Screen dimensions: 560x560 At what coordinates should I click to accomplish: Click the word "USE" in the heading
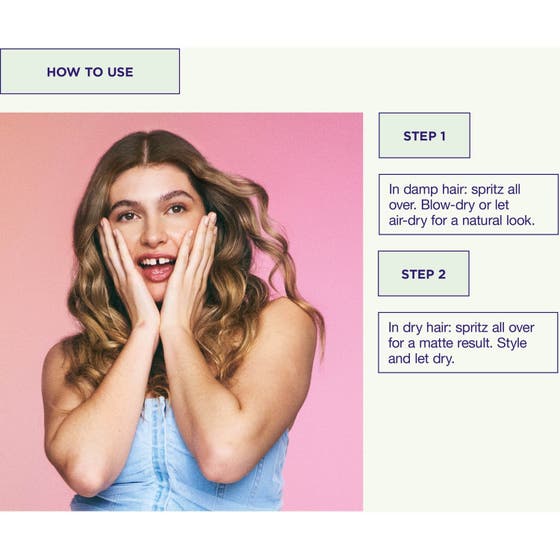(120, 72)
